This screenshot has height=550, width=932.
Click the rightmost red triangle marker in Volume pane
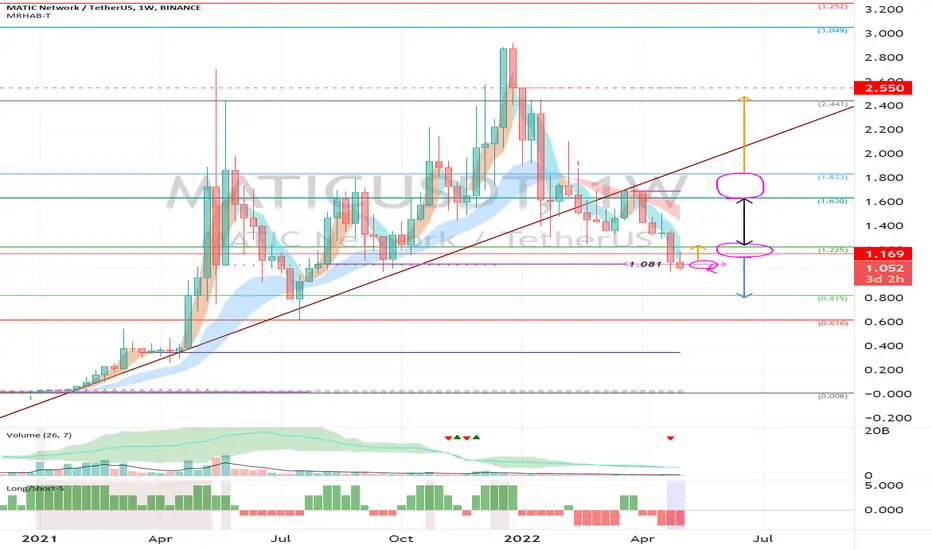coord(670,438)
